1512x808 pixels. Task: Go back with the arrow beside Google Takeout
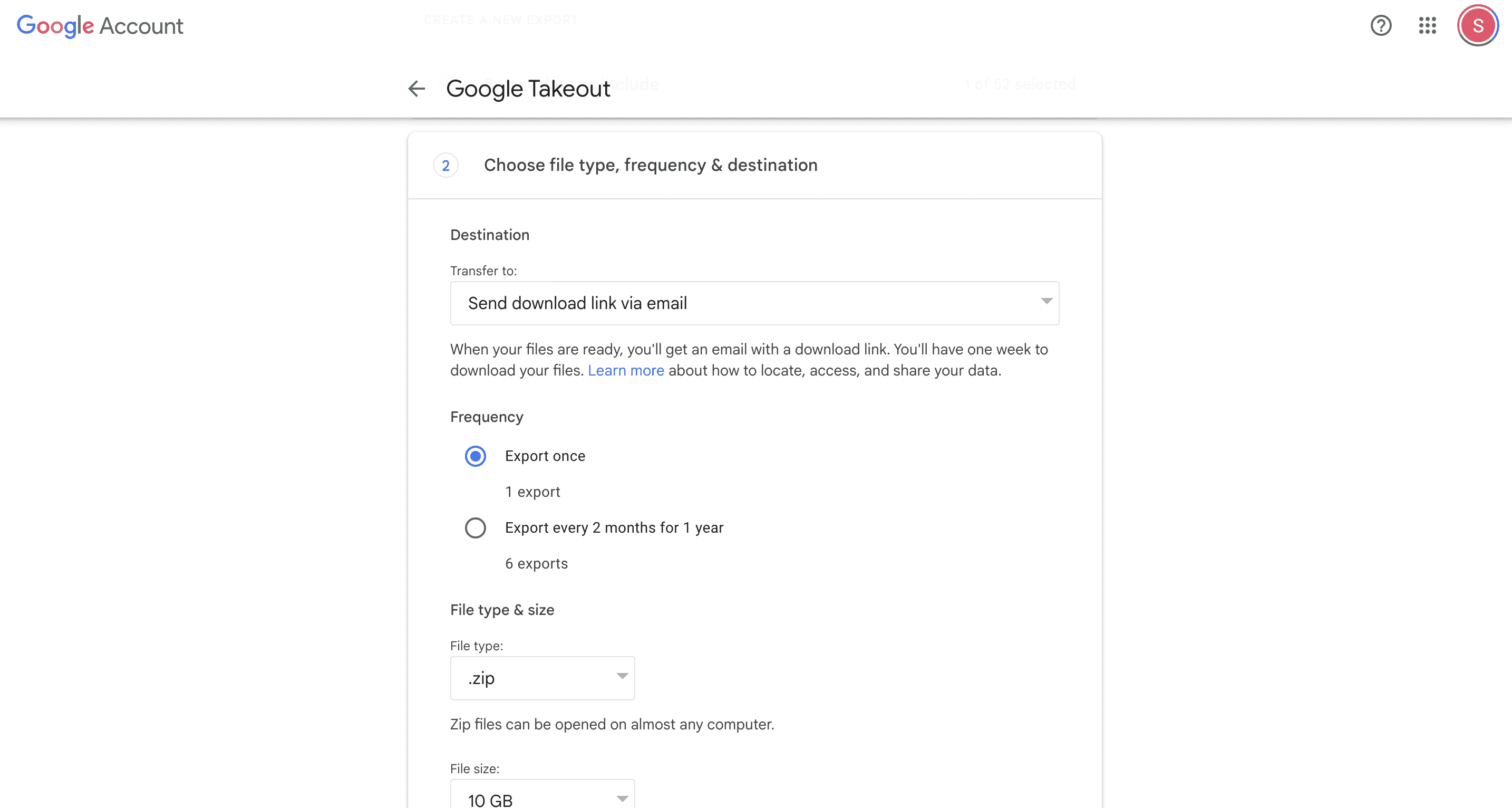(x=416, y=89)
